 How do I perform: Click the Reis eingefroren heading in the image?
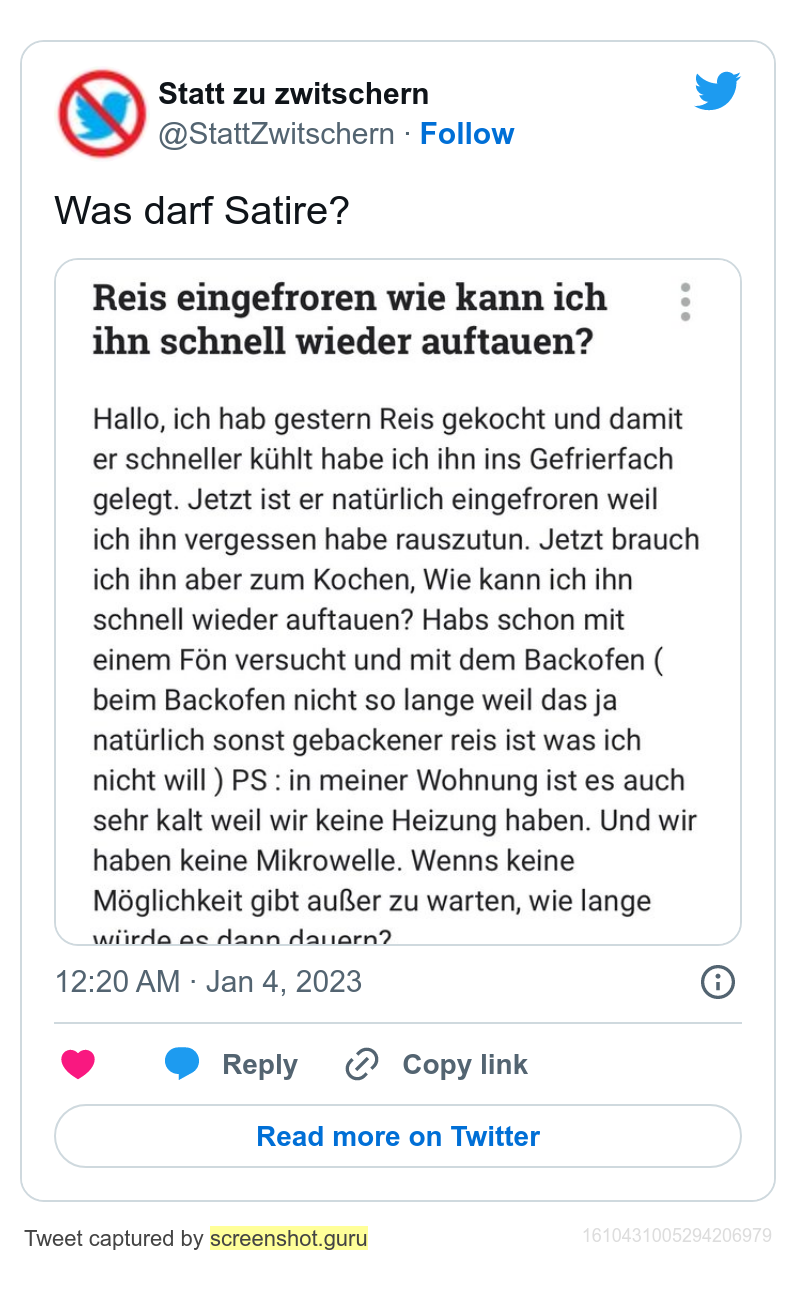pyautogui.click(x=350, y=320)
